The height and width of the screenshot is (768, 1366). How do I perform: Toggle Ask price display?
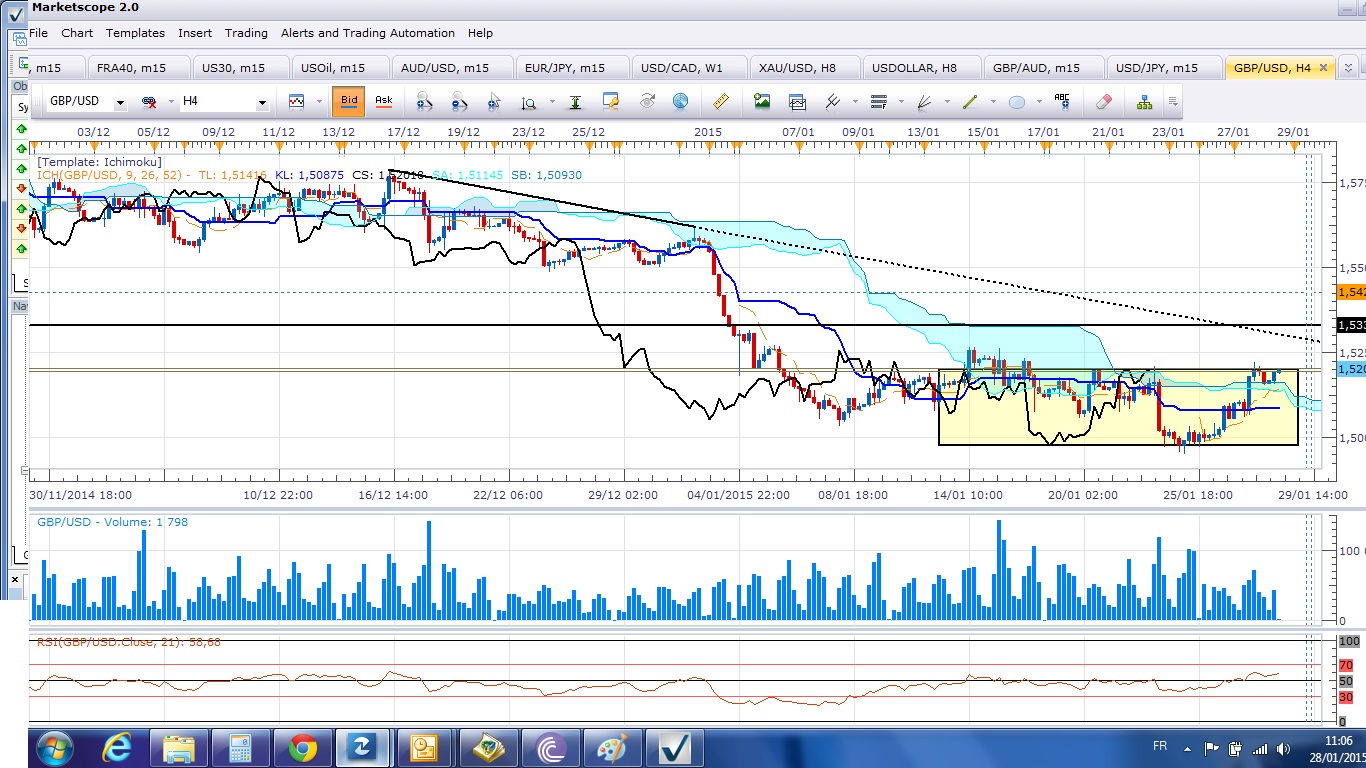pyautogui.click(x=383, y=101)
